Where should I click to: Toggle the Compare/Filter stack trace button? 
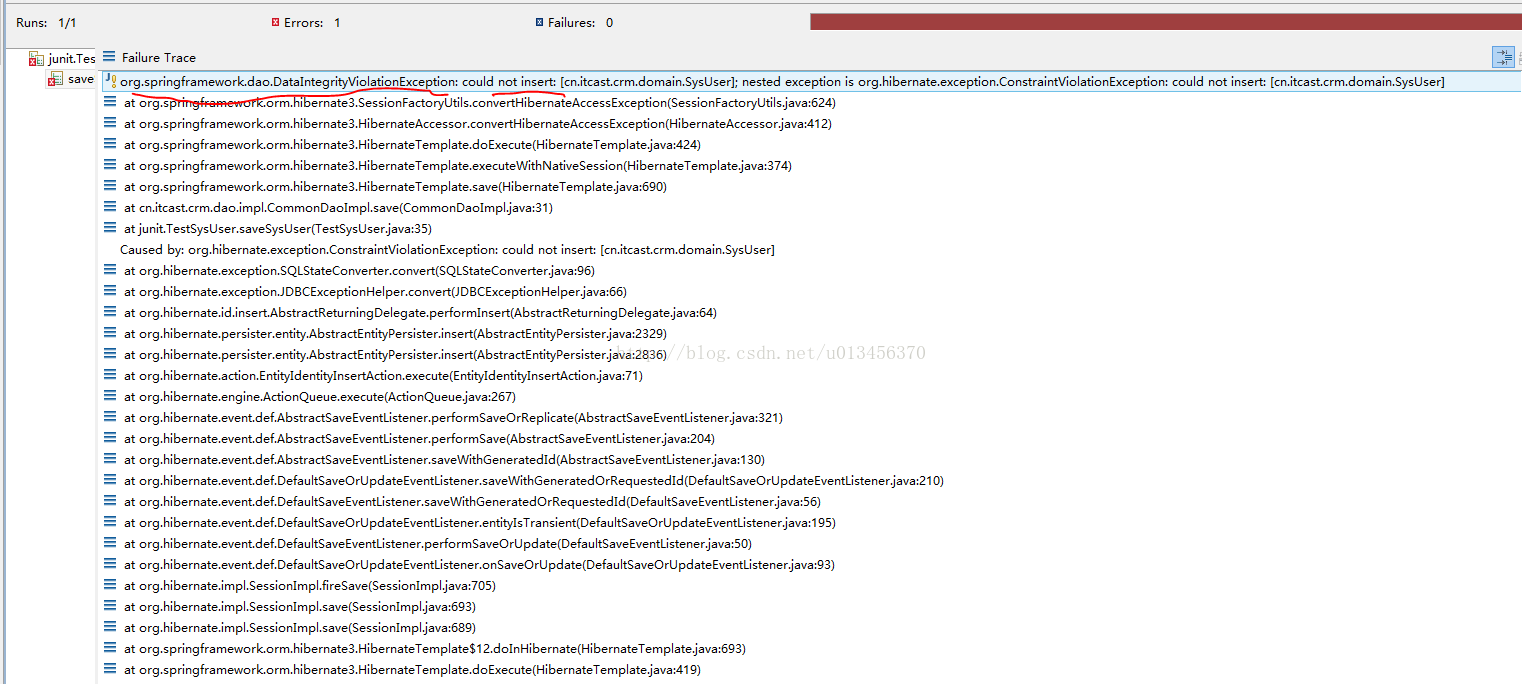tap(1504, 57)
